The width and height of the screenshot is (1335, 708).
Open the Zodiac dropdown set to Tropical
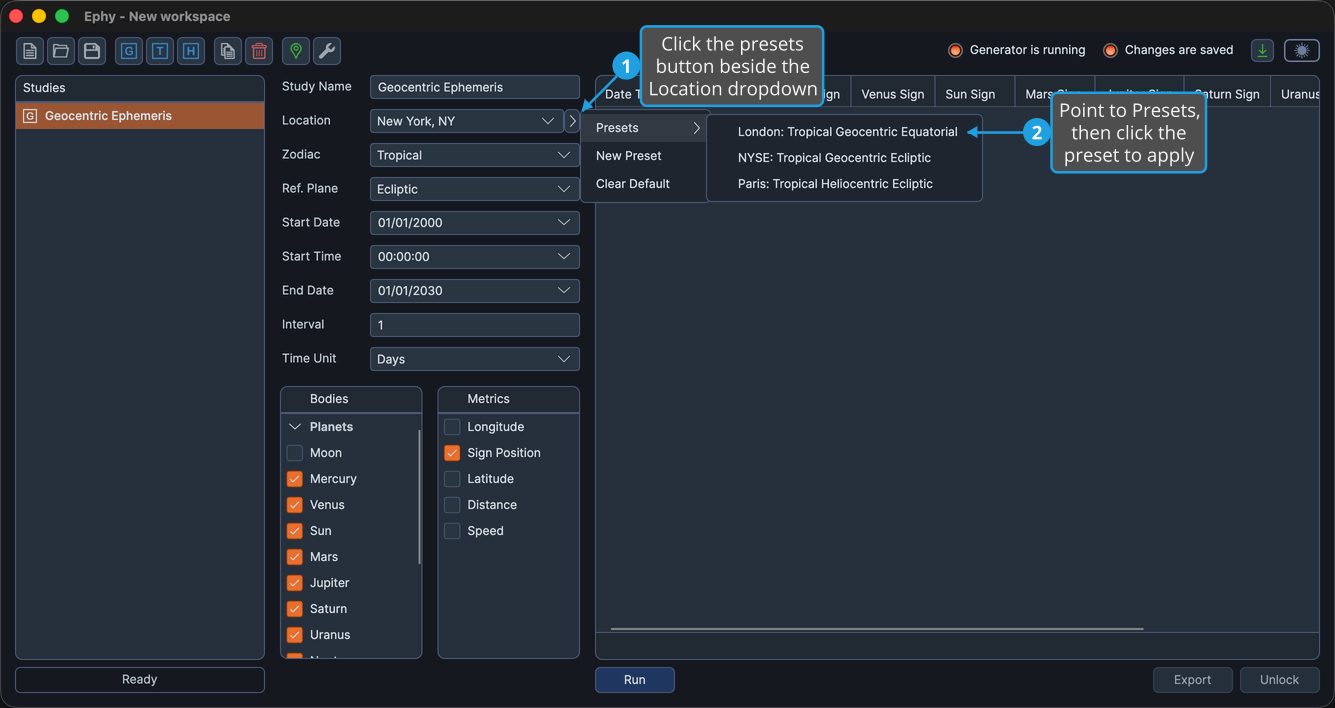pyautogui.click(x=474, y=155)
